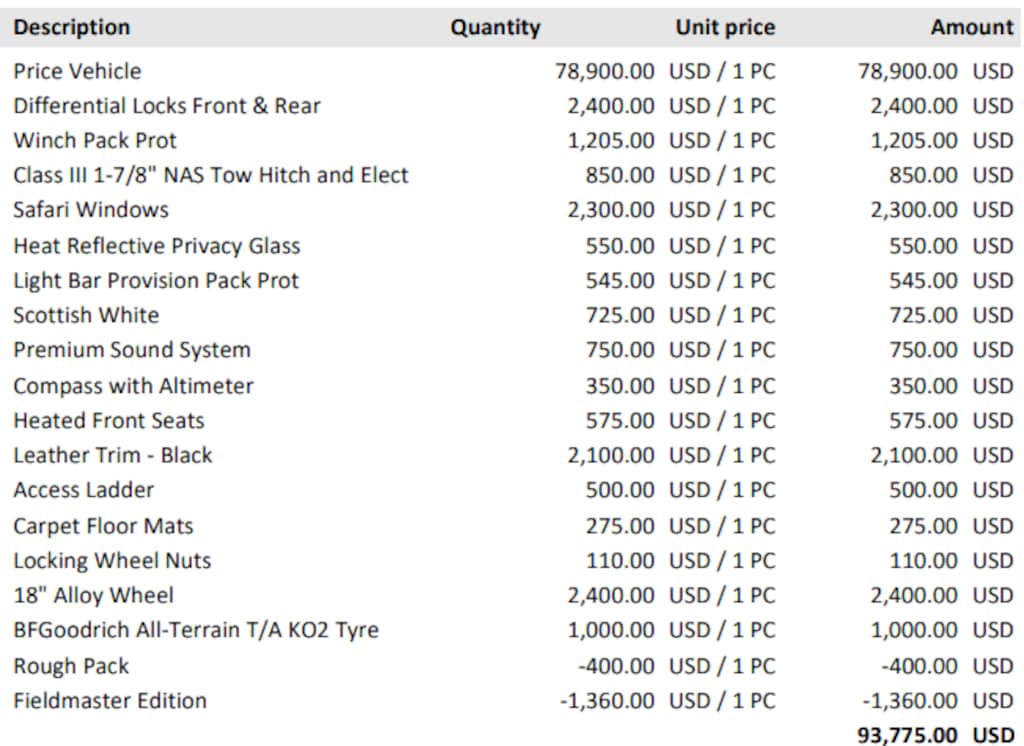Select the Scottish White paint item
This screenshot has width=1024, height=746.
tap(86, 316)
